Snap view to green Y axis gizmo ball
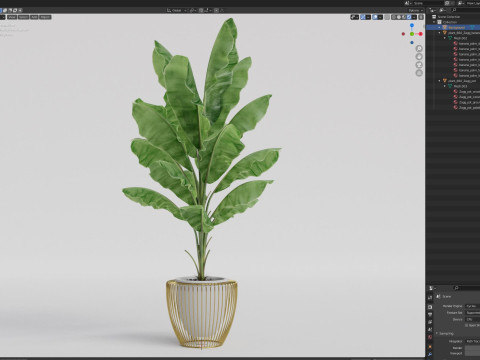Image resolution: width=480 pixels, height=360 pixels. click(412, 34)
